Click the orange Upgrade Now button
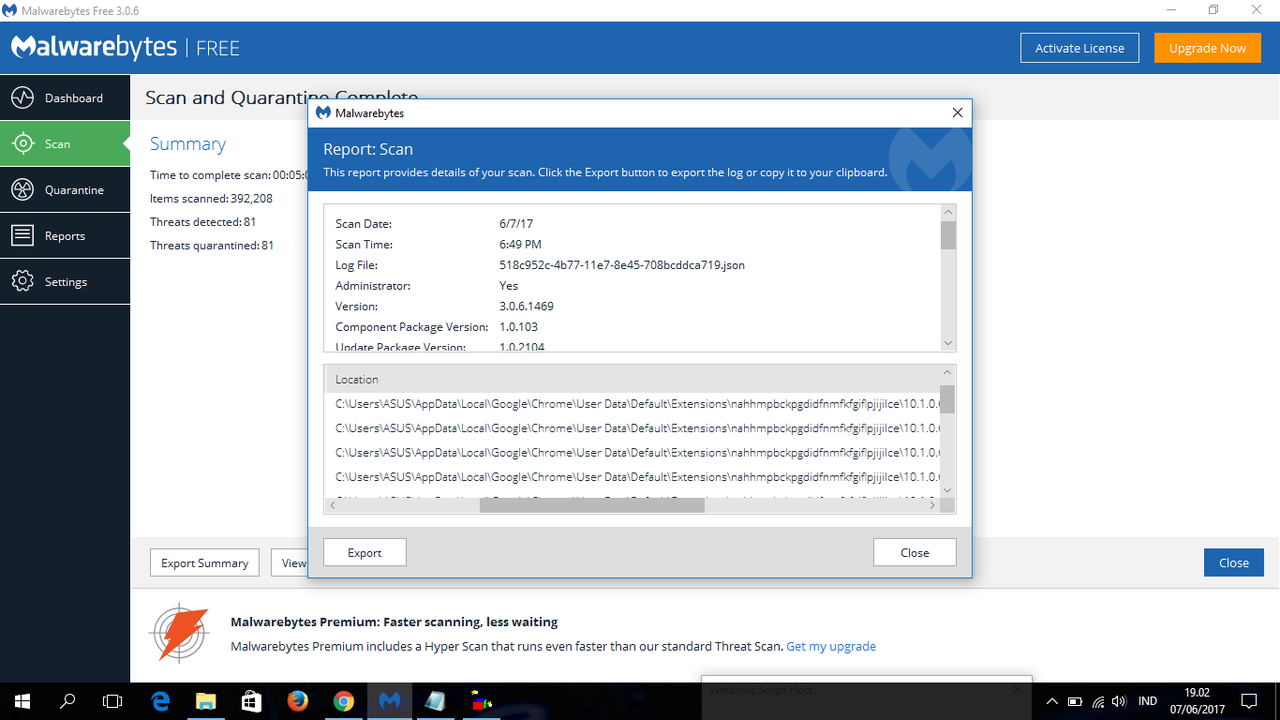Screen dimensions: 1280x720 1207,48
